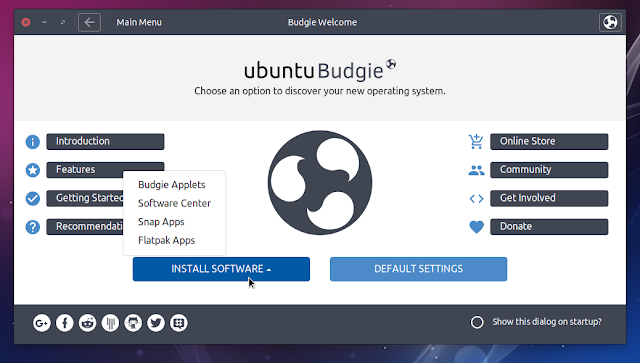Minimize the Budgie Welcome window
The image size is (640, 363).
point(44,22)
